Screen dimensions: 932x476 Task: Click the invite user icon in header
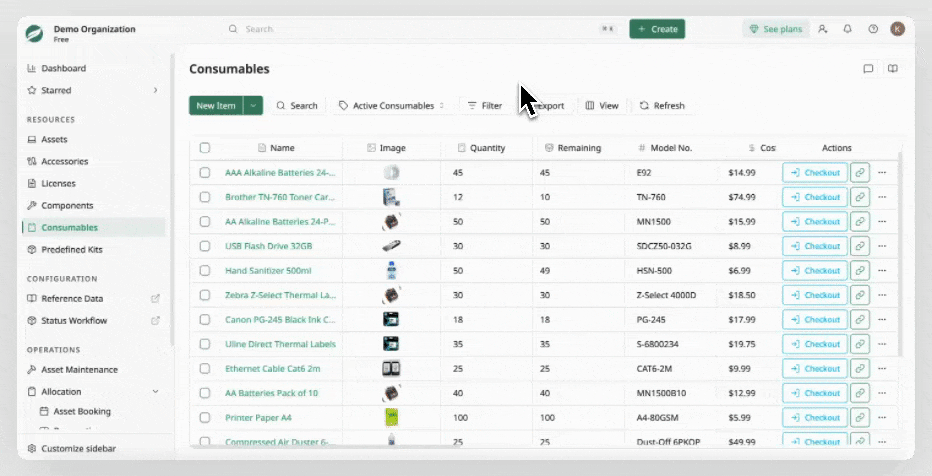pos(823,29)
